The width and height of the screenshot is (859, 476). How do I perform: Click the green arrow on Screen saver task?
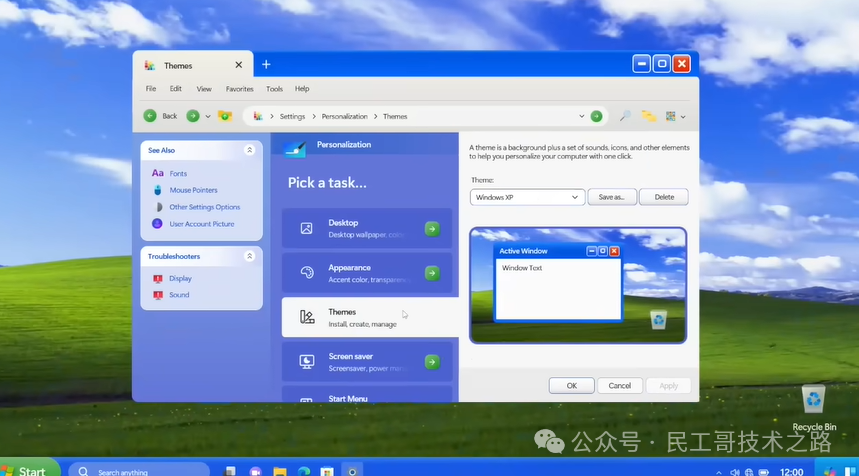tap(432, 362)
